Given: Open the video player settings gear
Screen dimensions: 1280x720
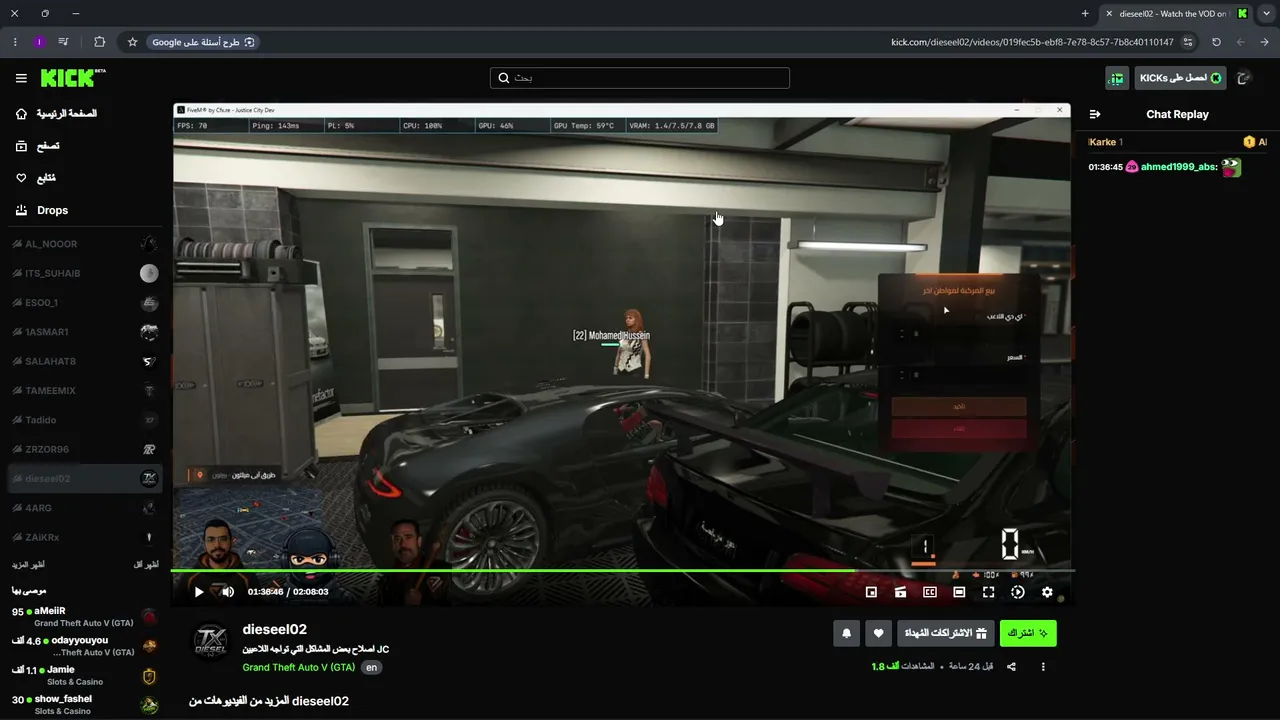Looking at the screenshot, I should [x=1047, y=592].
